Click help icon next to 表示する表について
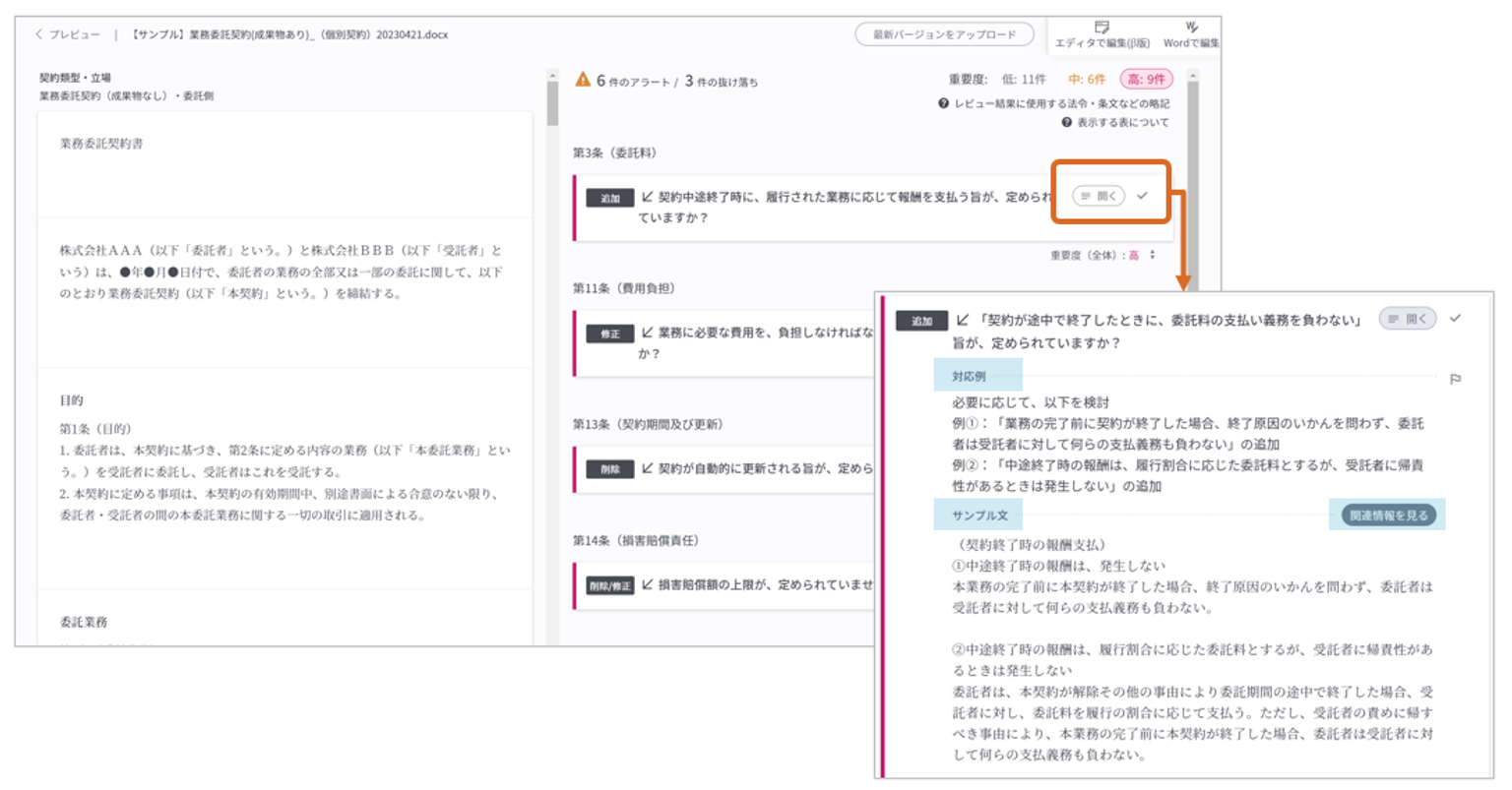 click(1066, 123)
